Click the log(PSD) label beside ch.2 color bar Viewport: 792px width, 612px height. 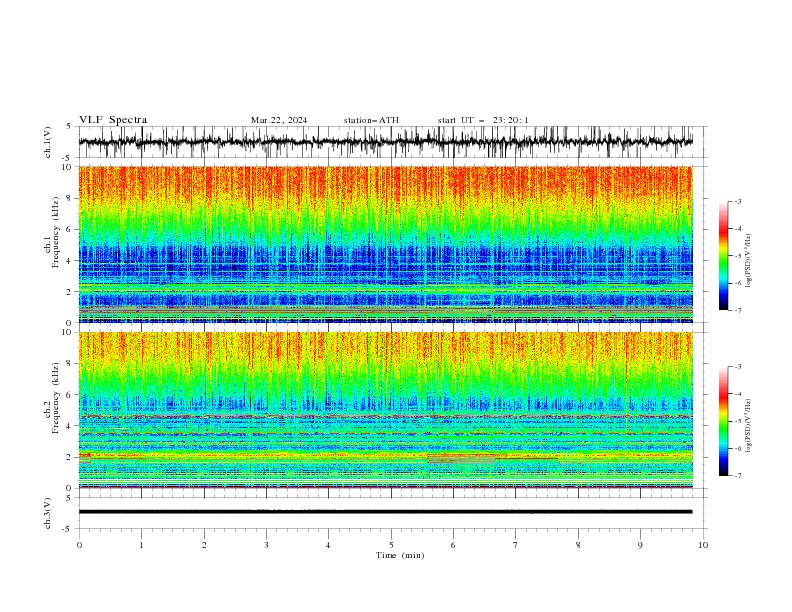pyautogui.click(x=749, y=425)
